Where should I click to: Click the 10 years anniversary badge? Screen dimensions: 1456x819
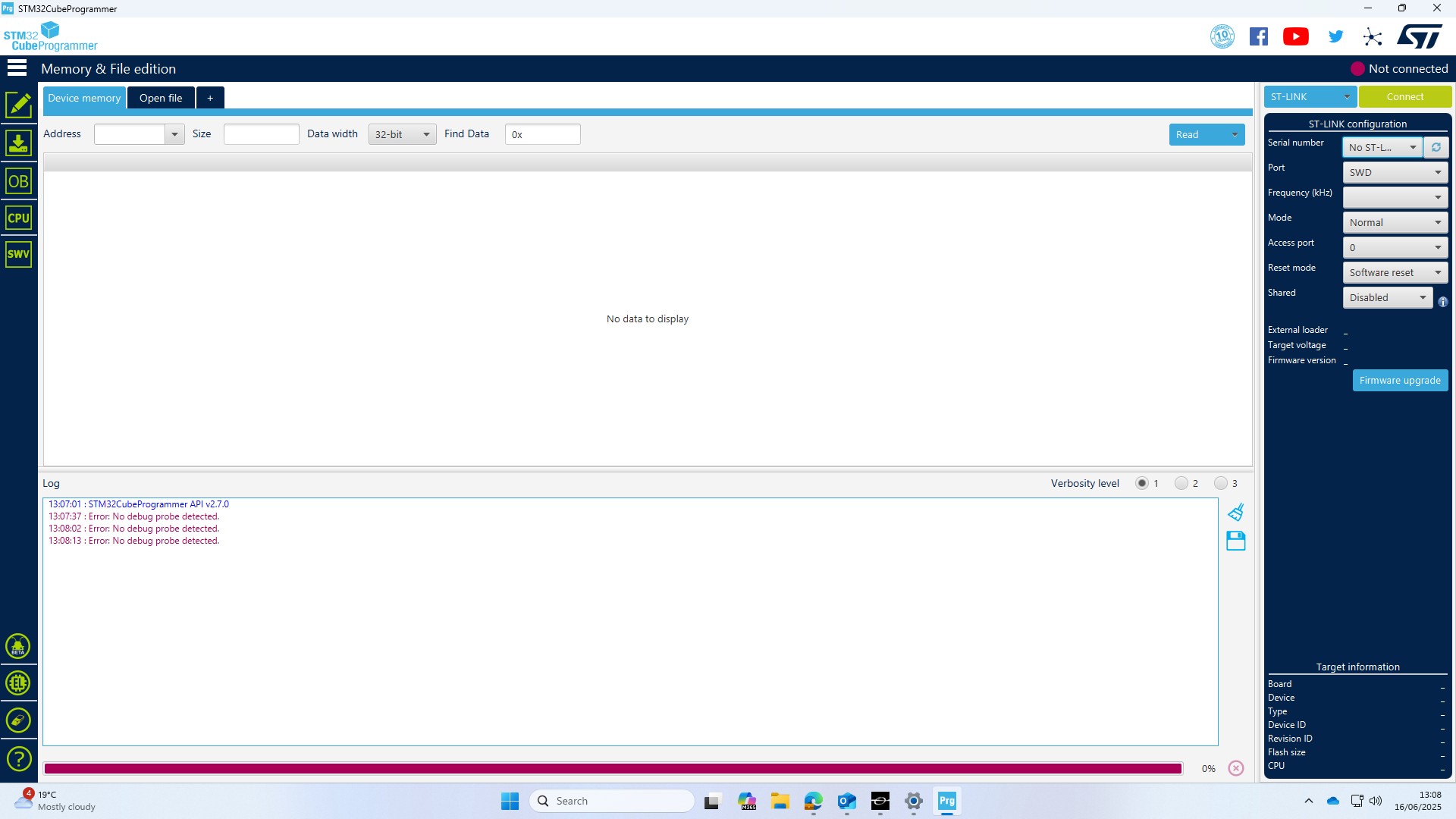pos(1222,36)
